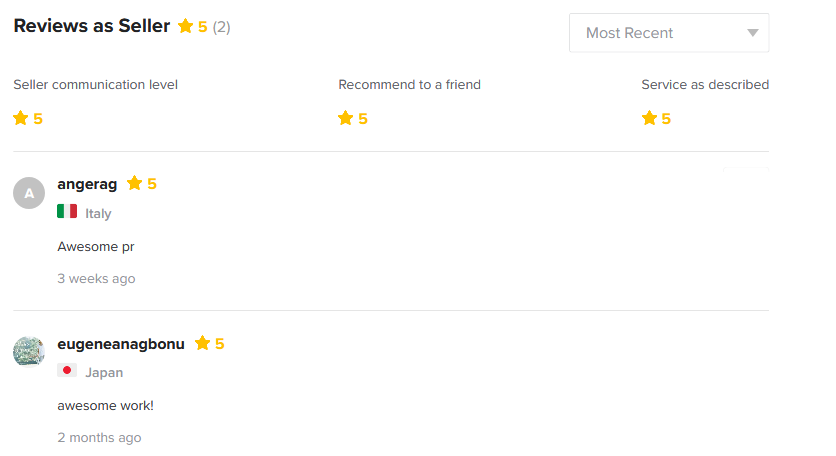Viewport: 836px width, 456px height.
Task: Click the "Awesome pr" review text
Action: 95,246
